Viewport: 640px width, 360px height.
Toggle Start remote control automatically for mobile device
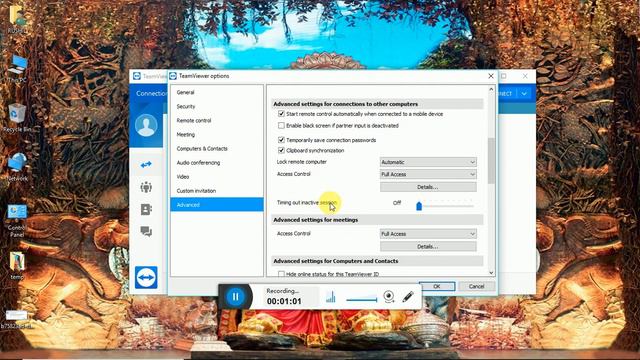(x=281, y=114)
